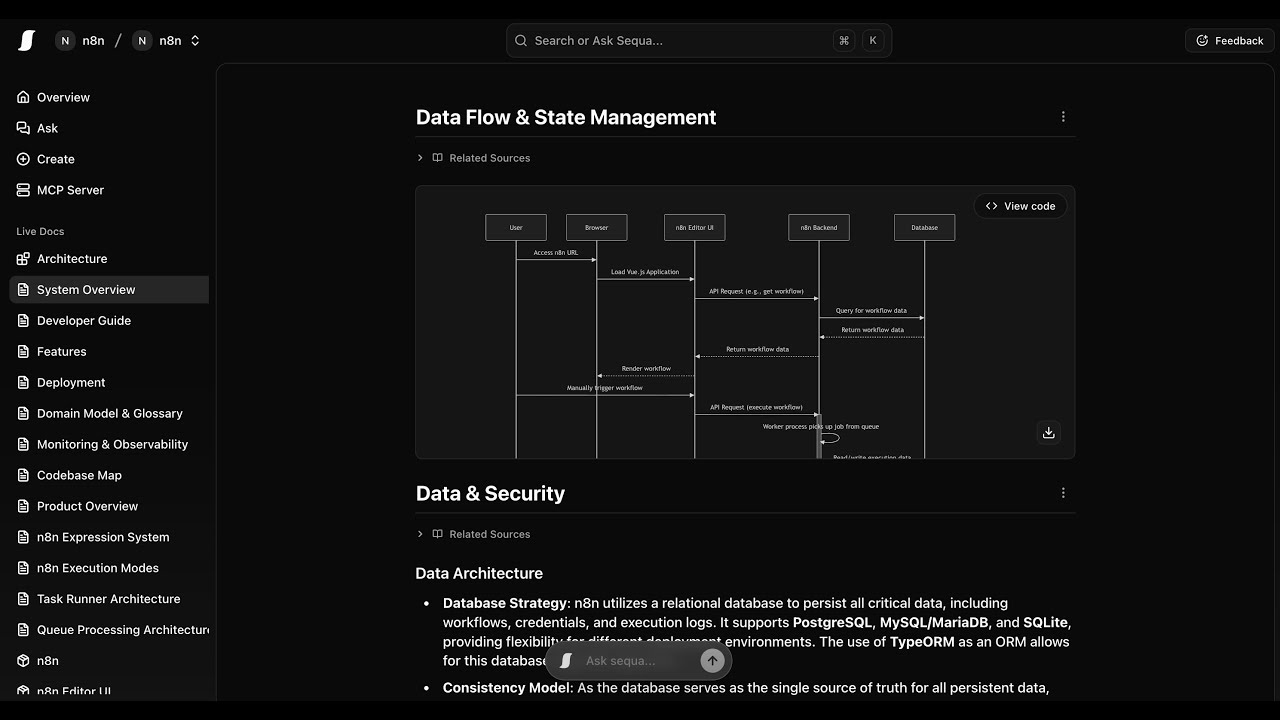Click the Sequa logo icon
Image resolution: width=1280 pixels, height=720 pixels.
point(27,40)
